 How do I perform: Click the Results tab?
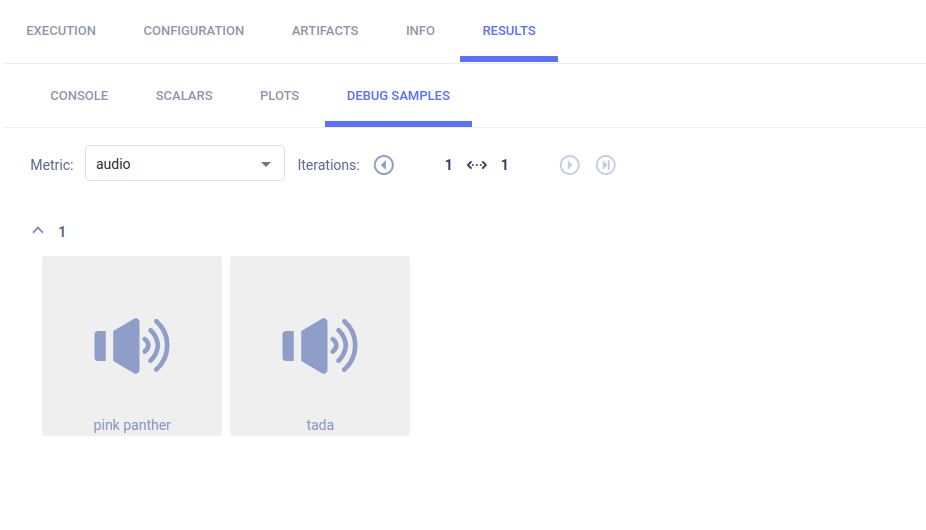coord(509,31)
